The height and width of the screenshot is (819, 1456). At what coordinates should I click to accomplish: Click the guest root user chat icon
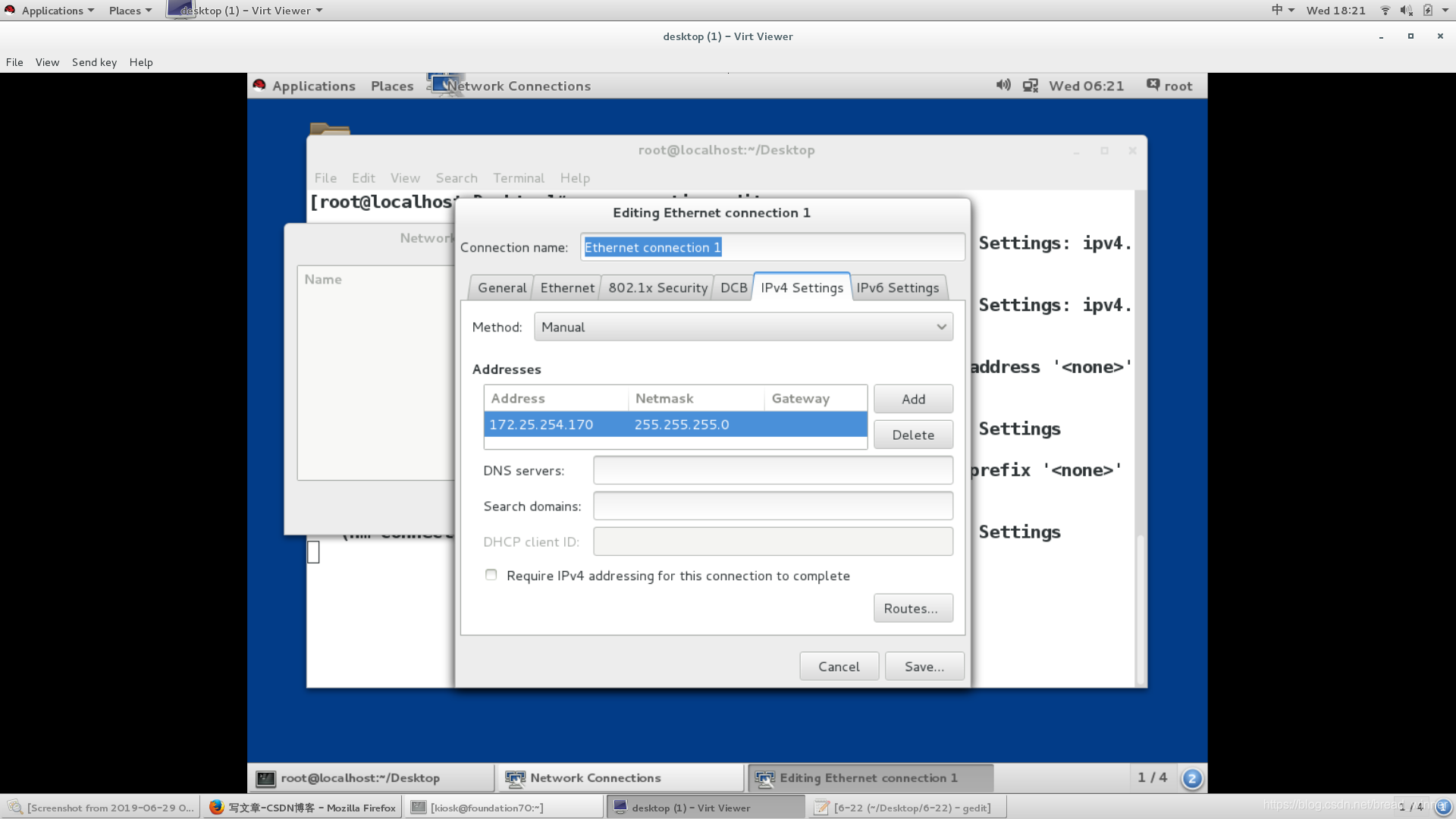pos(1153,85)
